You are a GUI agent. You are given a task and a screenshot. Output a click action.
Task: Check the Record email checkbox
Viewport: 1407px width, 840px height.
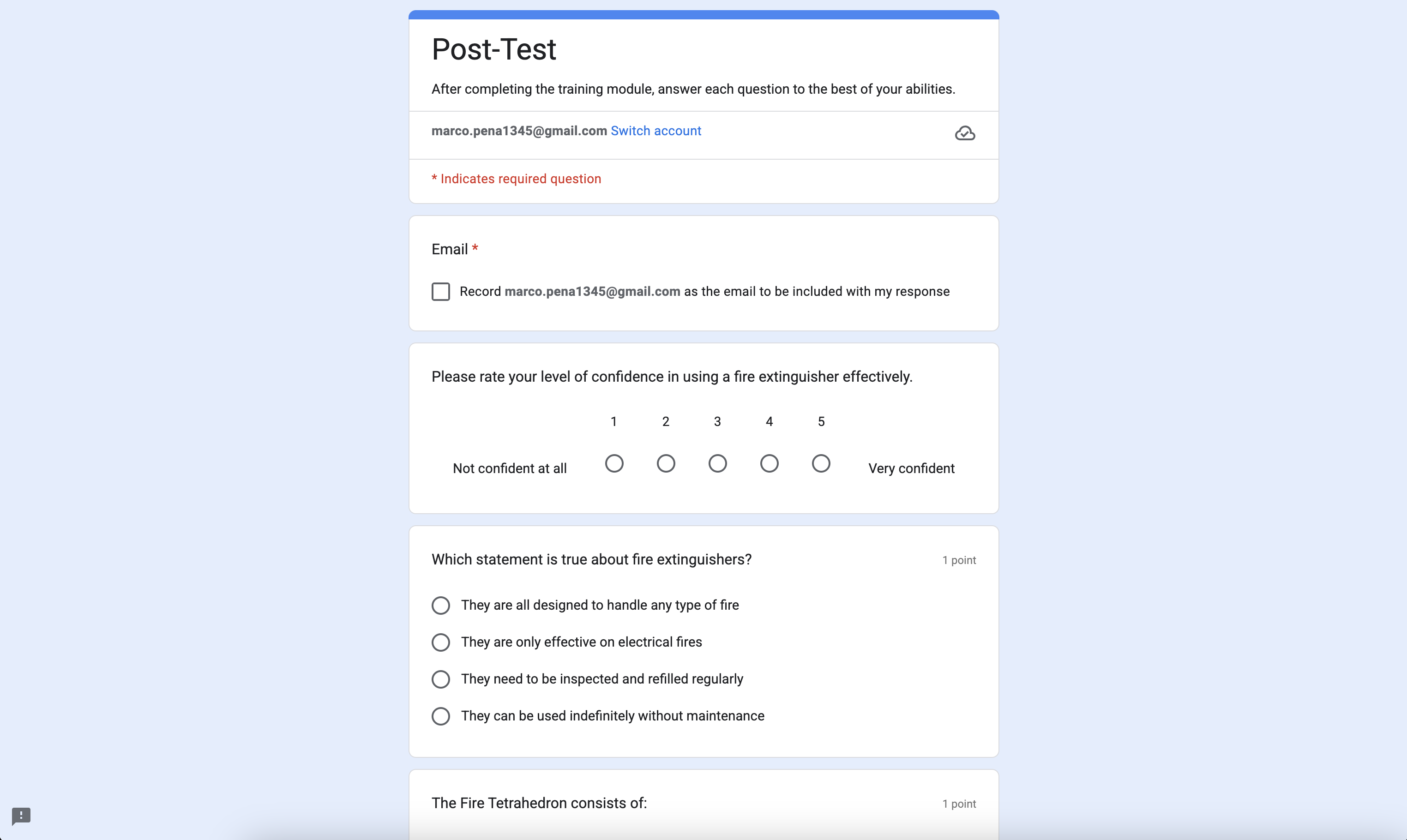[x=441, y=292]
